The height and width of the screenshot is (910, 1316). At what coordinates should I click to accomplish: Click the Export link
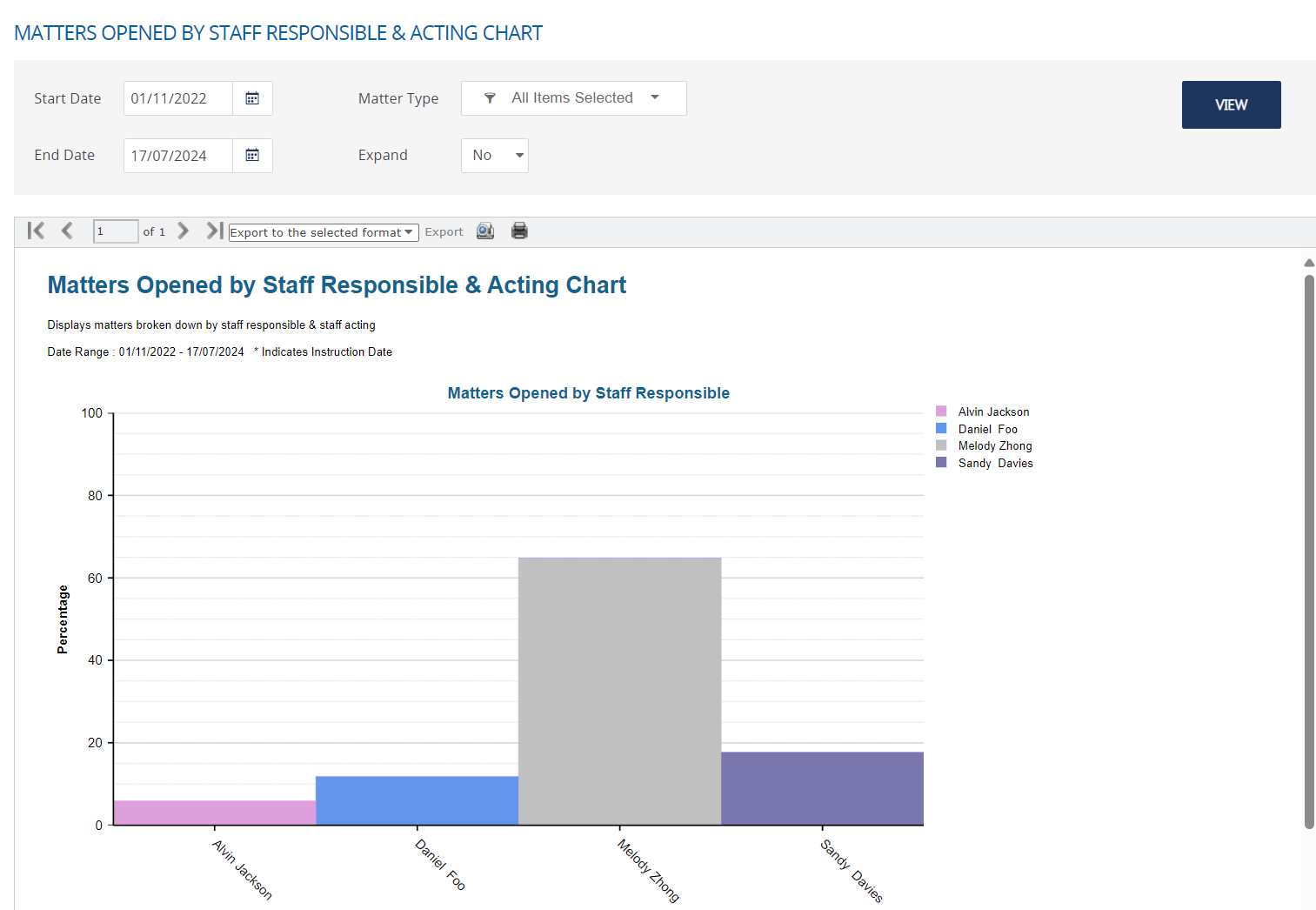click(x=444, y=231)
